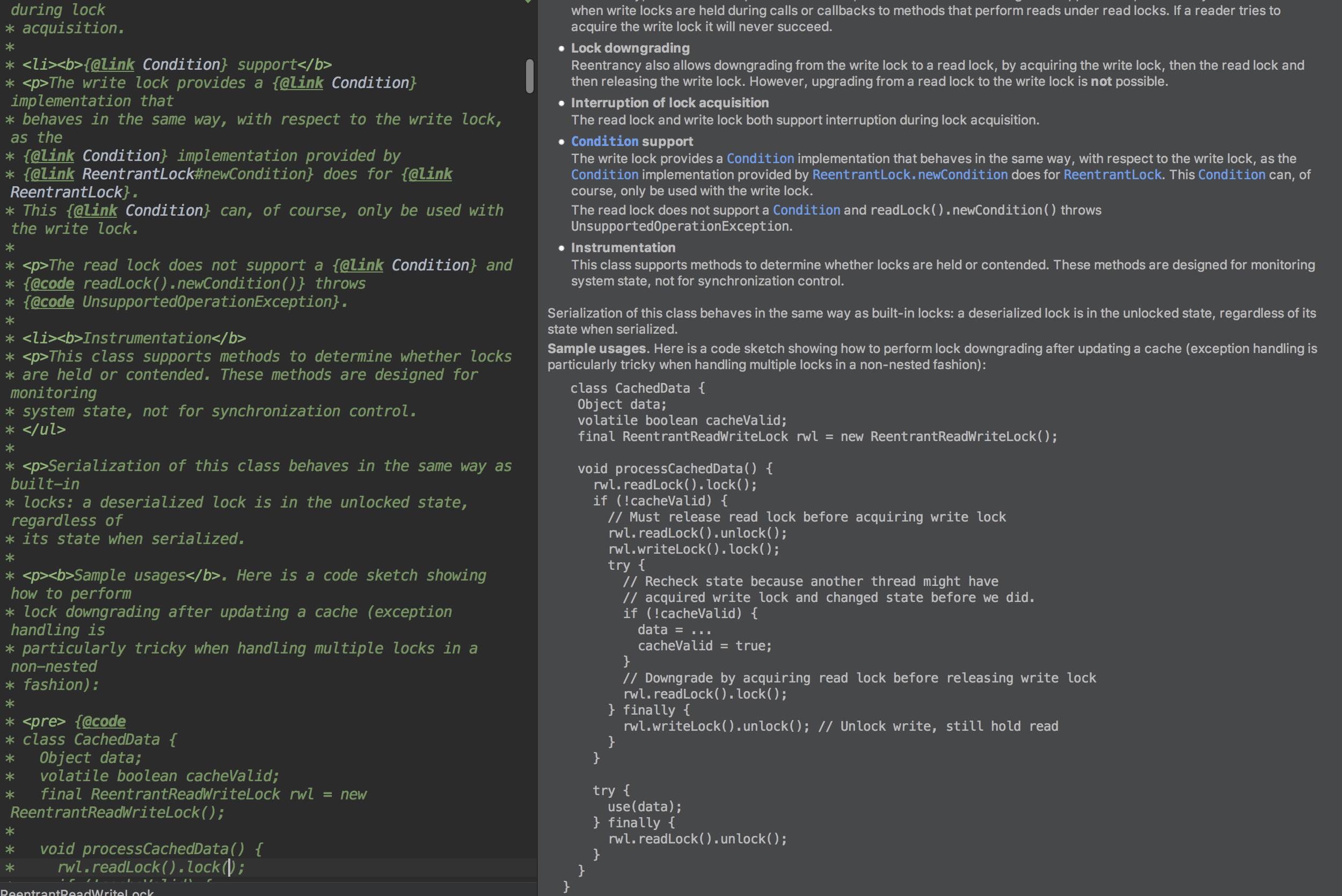Screen dimensions: 1342x896
Task: Click the 'Instrumentation' bullet heading in docs
Action: click(x=622, y=247)
